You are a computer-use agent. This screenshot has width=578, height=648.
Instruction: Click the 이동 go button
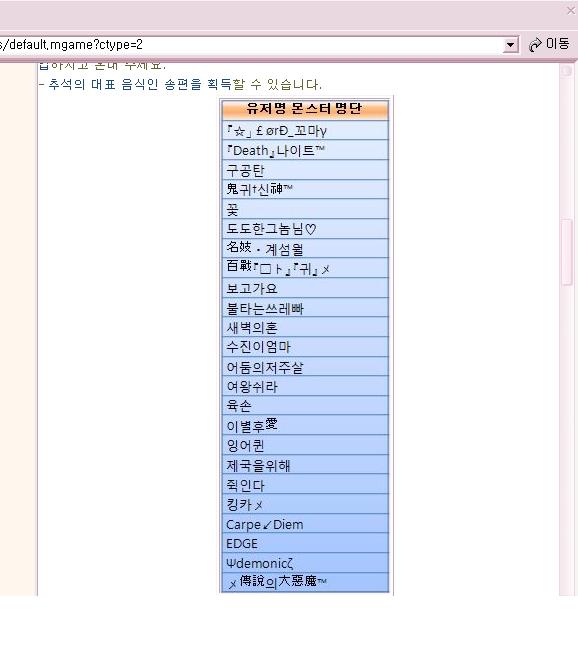coord(549,44)
